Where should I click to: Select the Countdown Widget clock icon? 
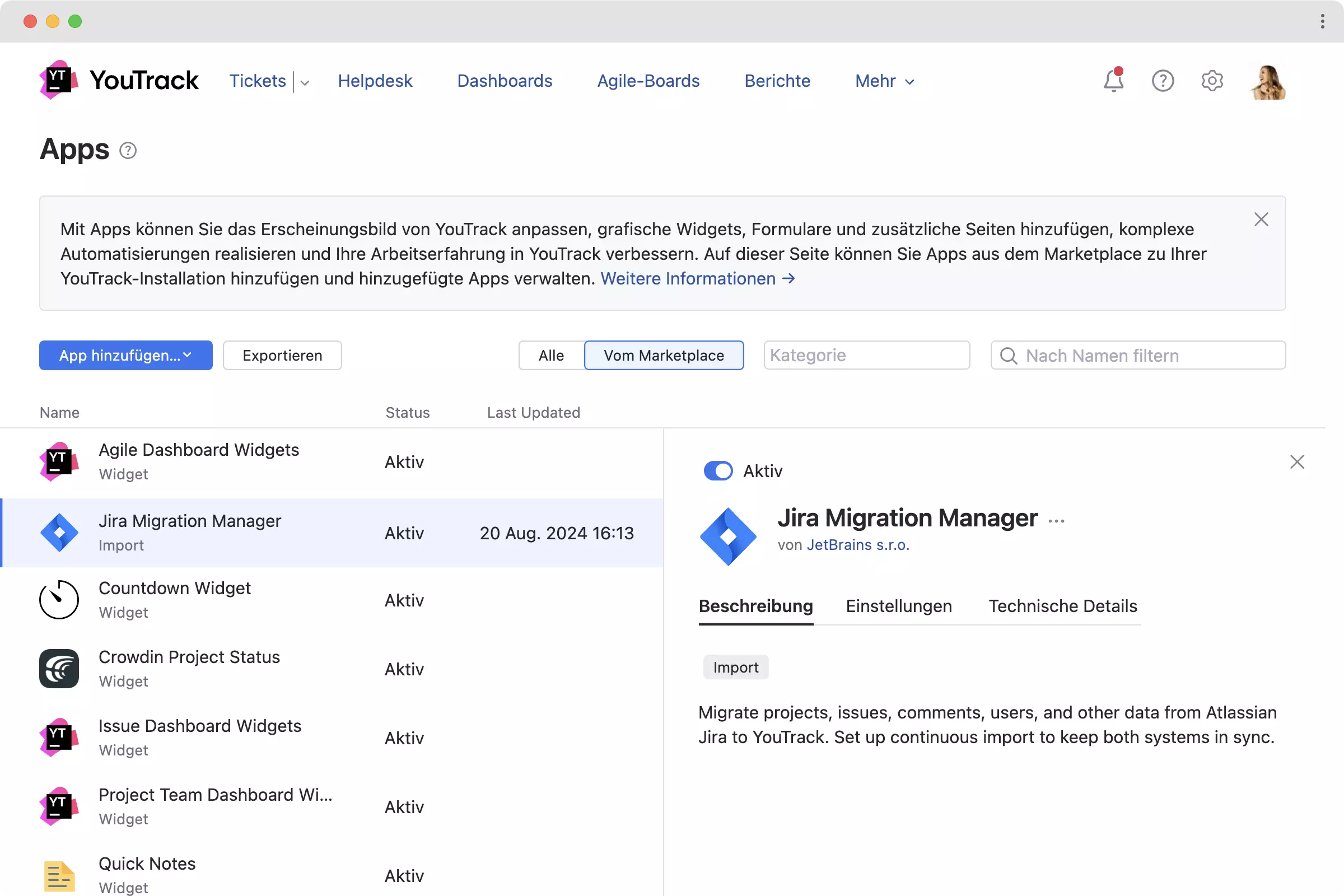tap(59, 599)
